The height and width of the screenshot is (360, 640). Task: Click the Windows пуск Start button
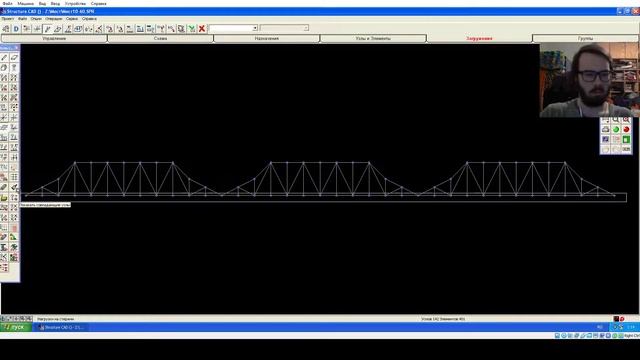point(16,327)
